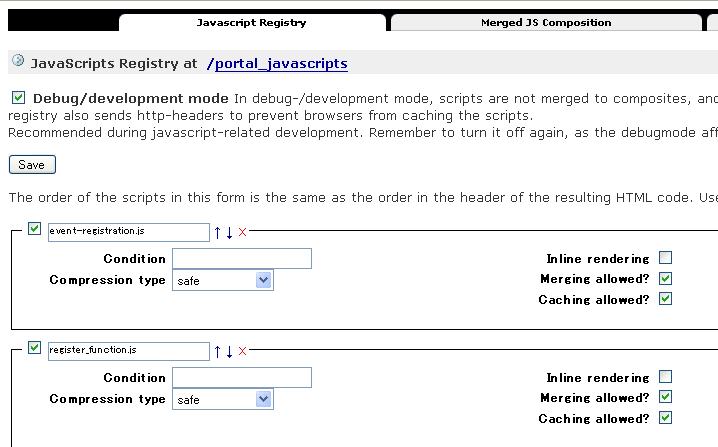Switch to the Merged JS Composition tab
The height and width of the screenshot is (447, 718).
(546, 22)
